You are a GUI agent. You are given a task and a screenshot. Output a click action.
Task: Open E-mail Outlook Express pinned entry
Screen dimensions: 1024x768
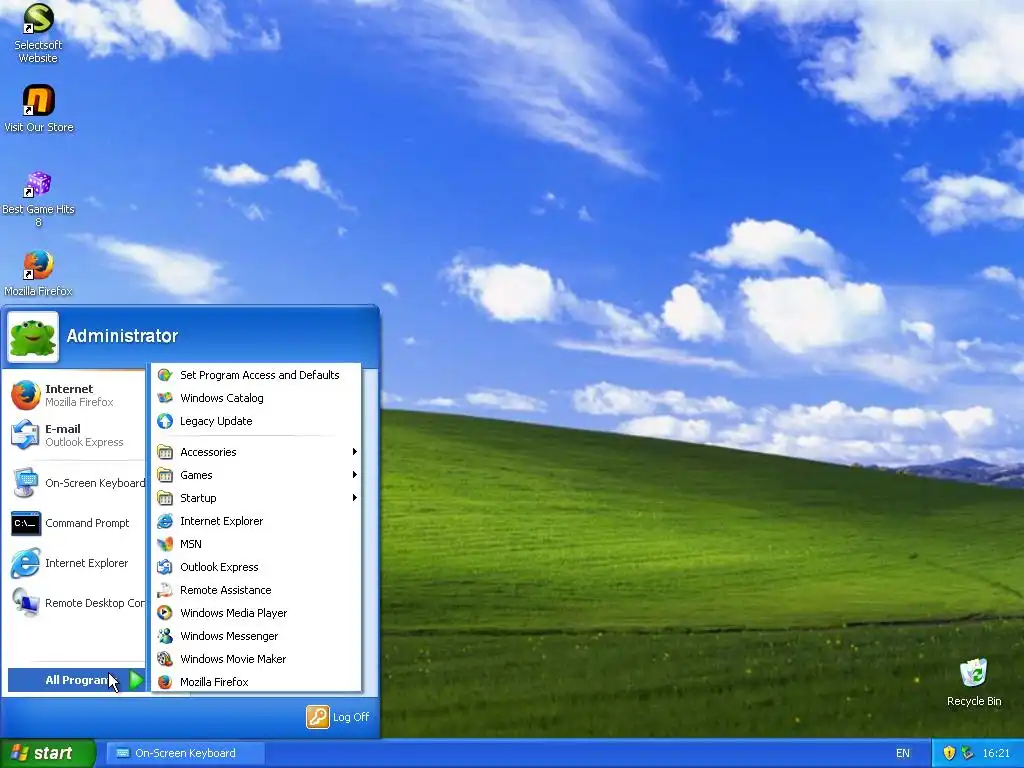click(x=74, y=435)
